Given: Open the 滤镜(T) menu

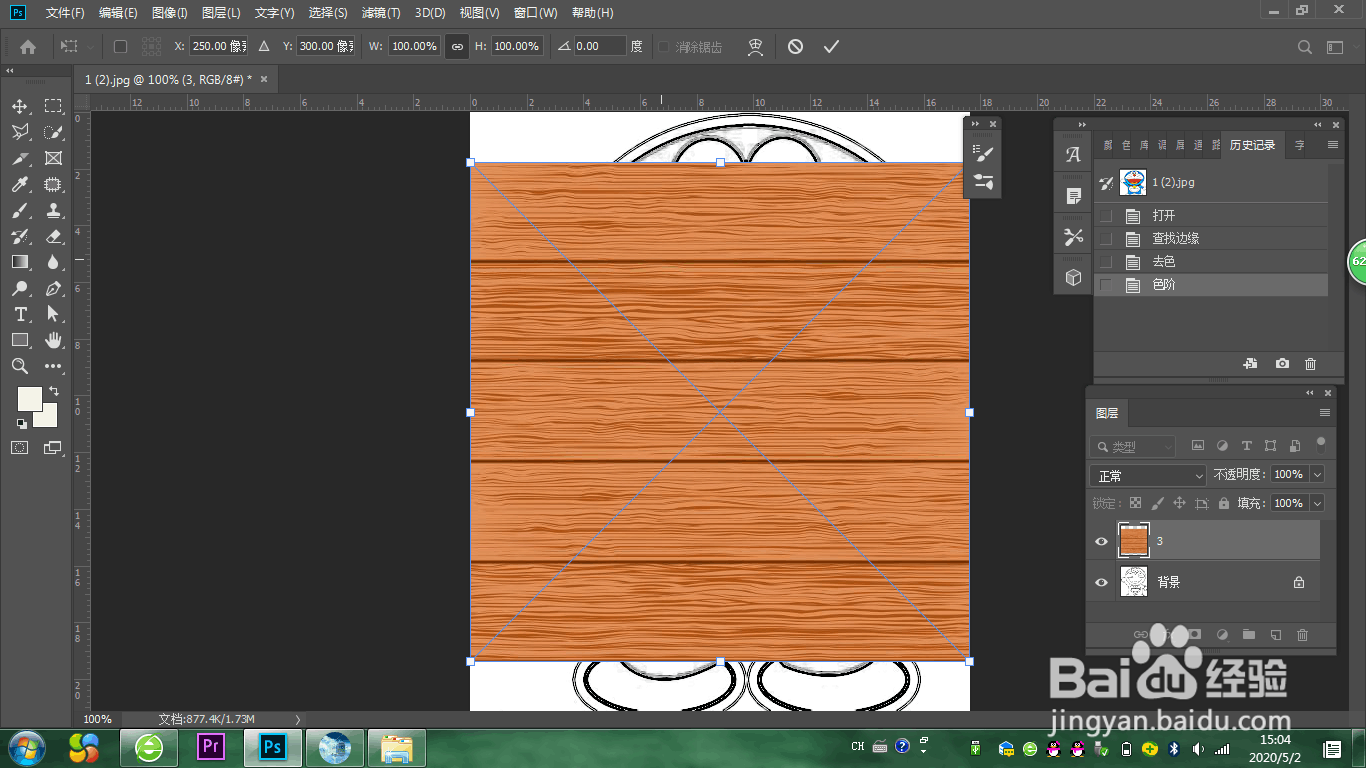Looking at the screenshot, I should 381,13.
